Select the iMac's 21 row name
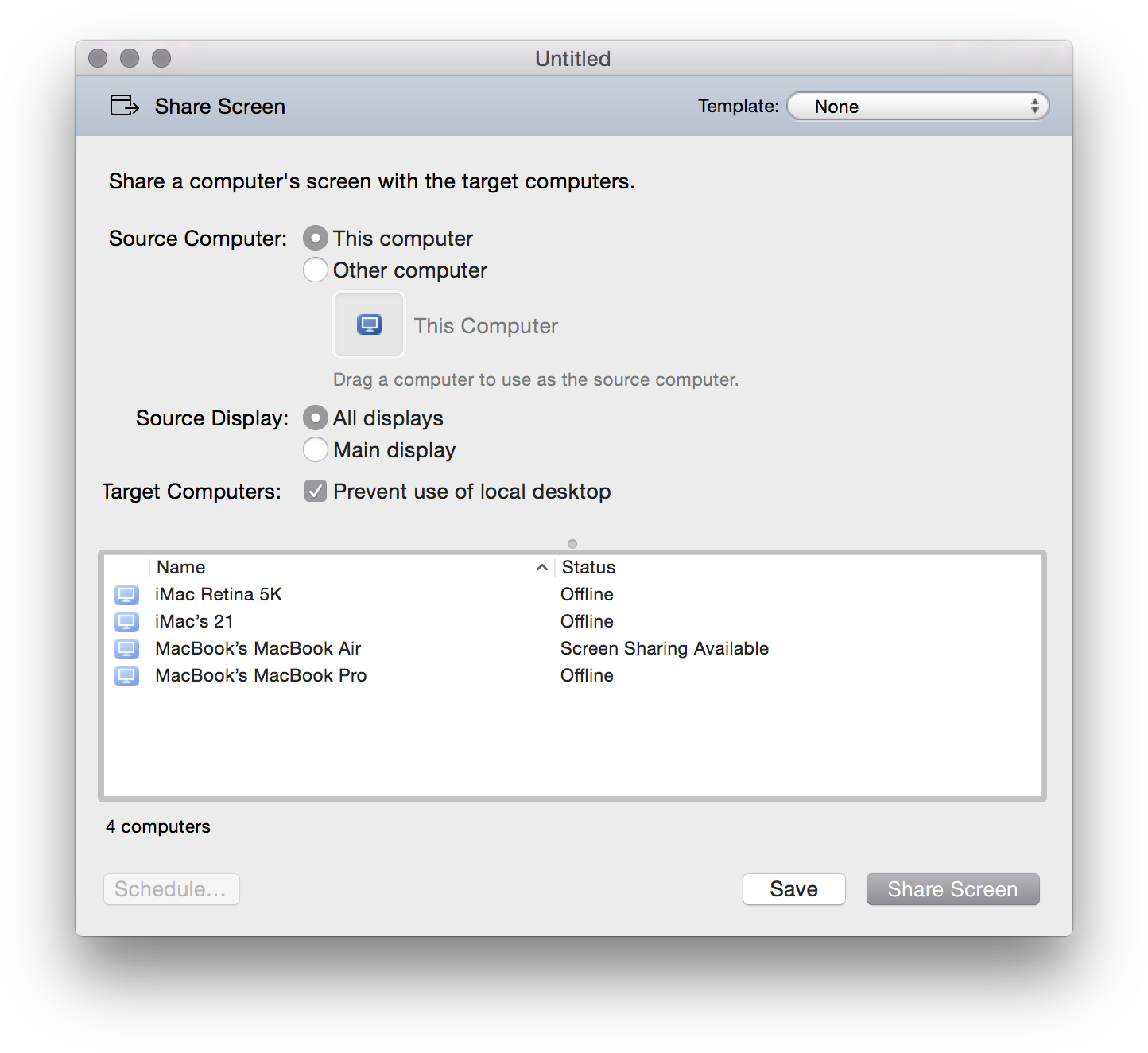Screen dimensions: 1148x1053 coord(194,621)
